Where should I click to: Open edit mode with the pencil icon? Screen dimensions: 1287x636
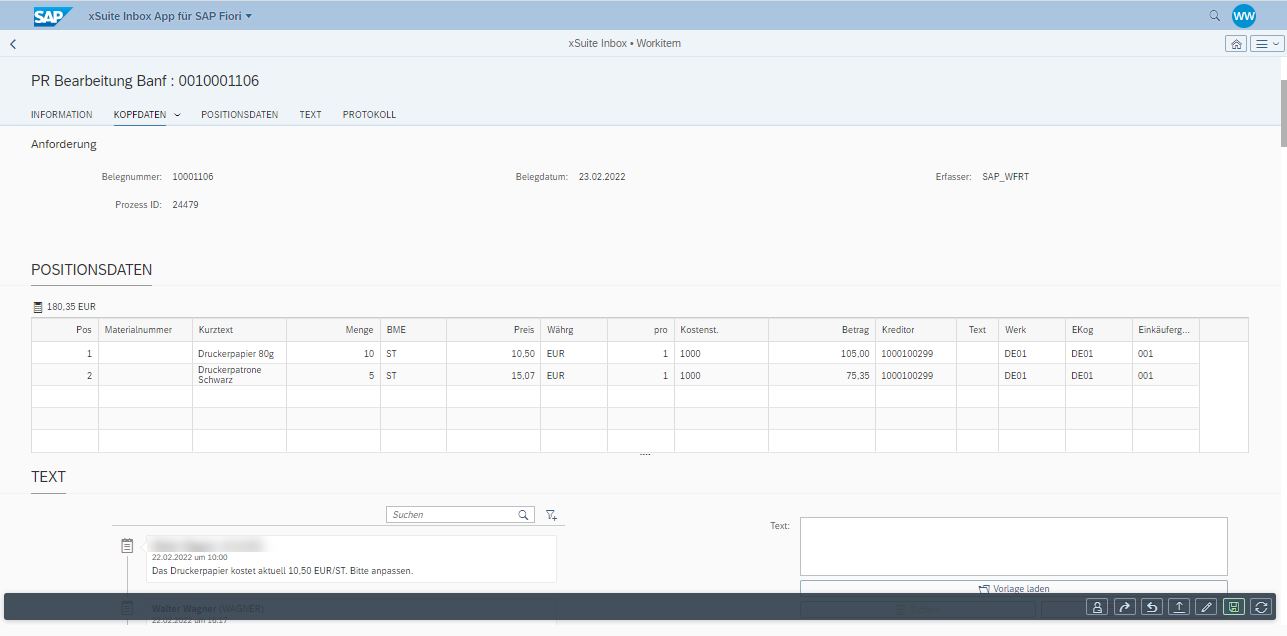[x=1205, y=606]
